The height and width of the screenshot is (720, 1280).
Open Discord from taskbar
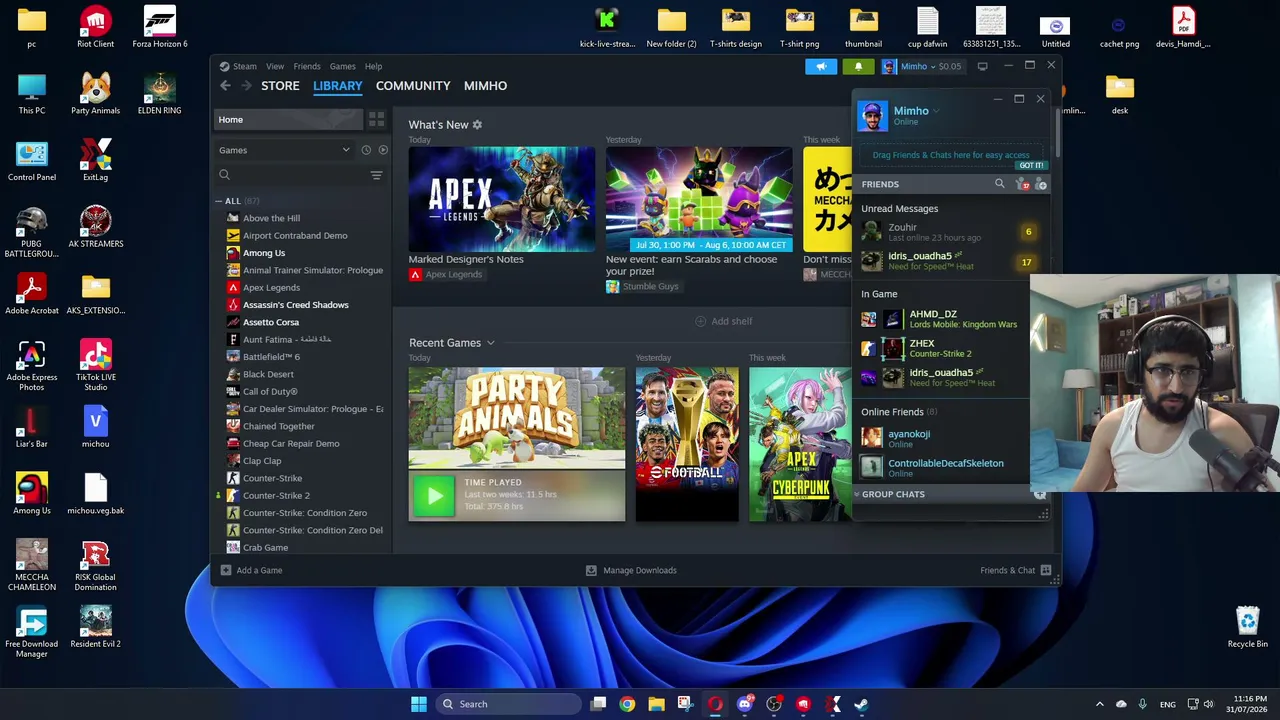[x=745, y=704]
